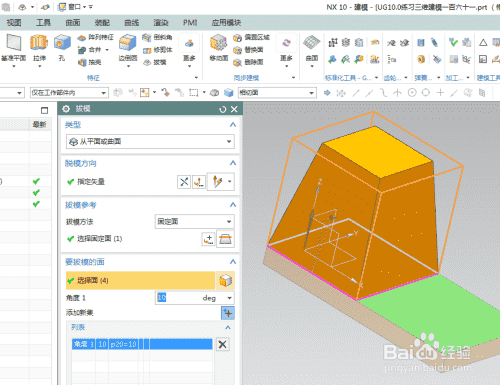Open the vector type dropdown arrow
Image resolution: width=500 pixels, height=385 pixels.
[230, 182]
